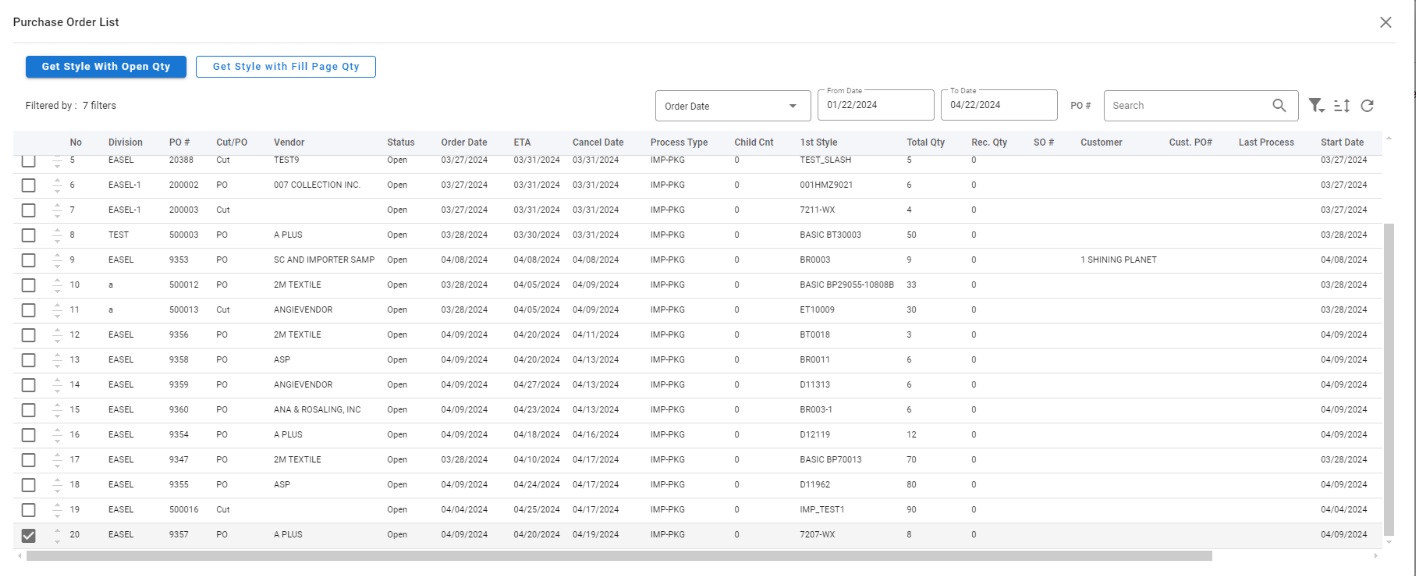Viewport: 1416px width, 576px height.
Task: Close the Purchase Order List dialog
Action: [1385, 22]
